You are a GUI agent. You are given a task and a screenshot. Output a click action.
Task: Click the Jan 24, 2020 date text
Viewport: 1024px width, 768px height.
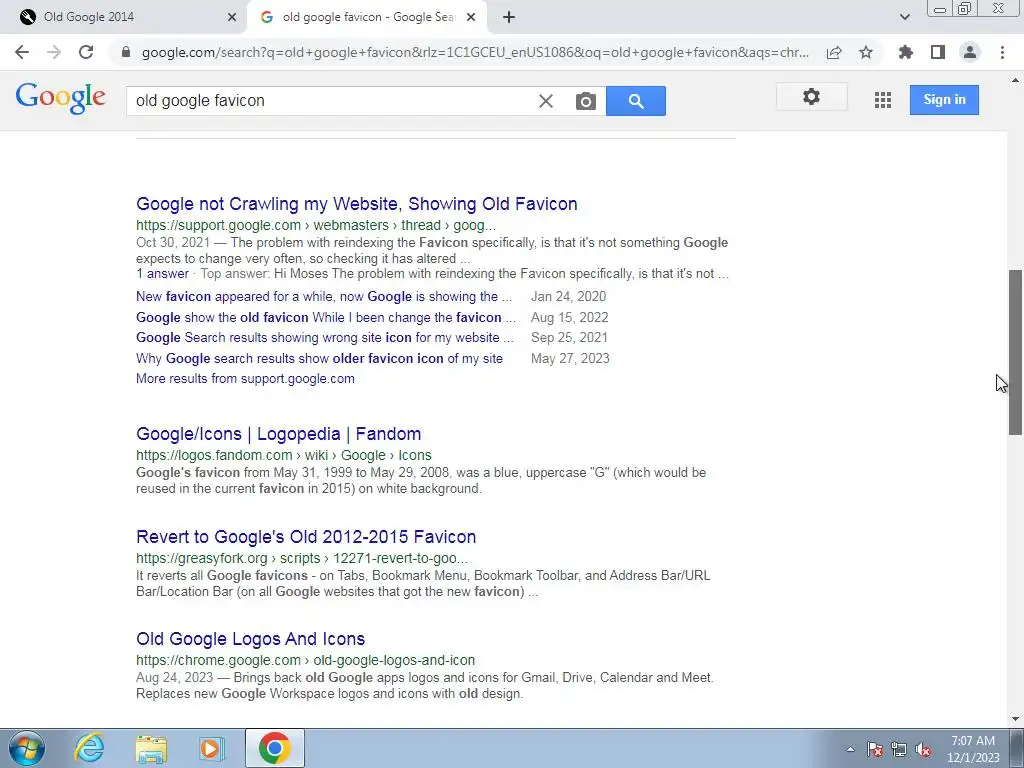568,296
